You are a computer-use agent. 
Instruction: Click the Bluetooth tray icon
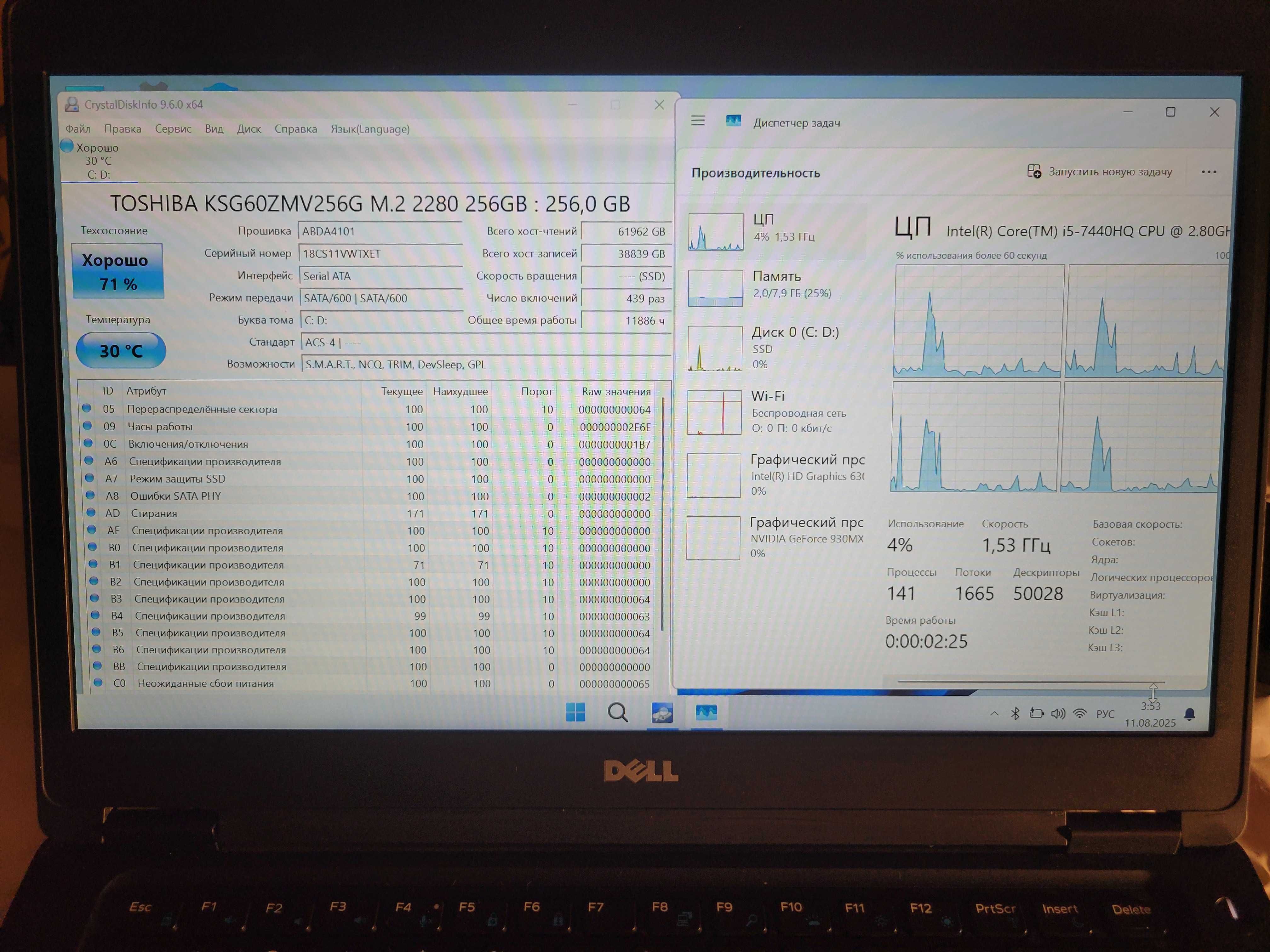pos(1015,713)
